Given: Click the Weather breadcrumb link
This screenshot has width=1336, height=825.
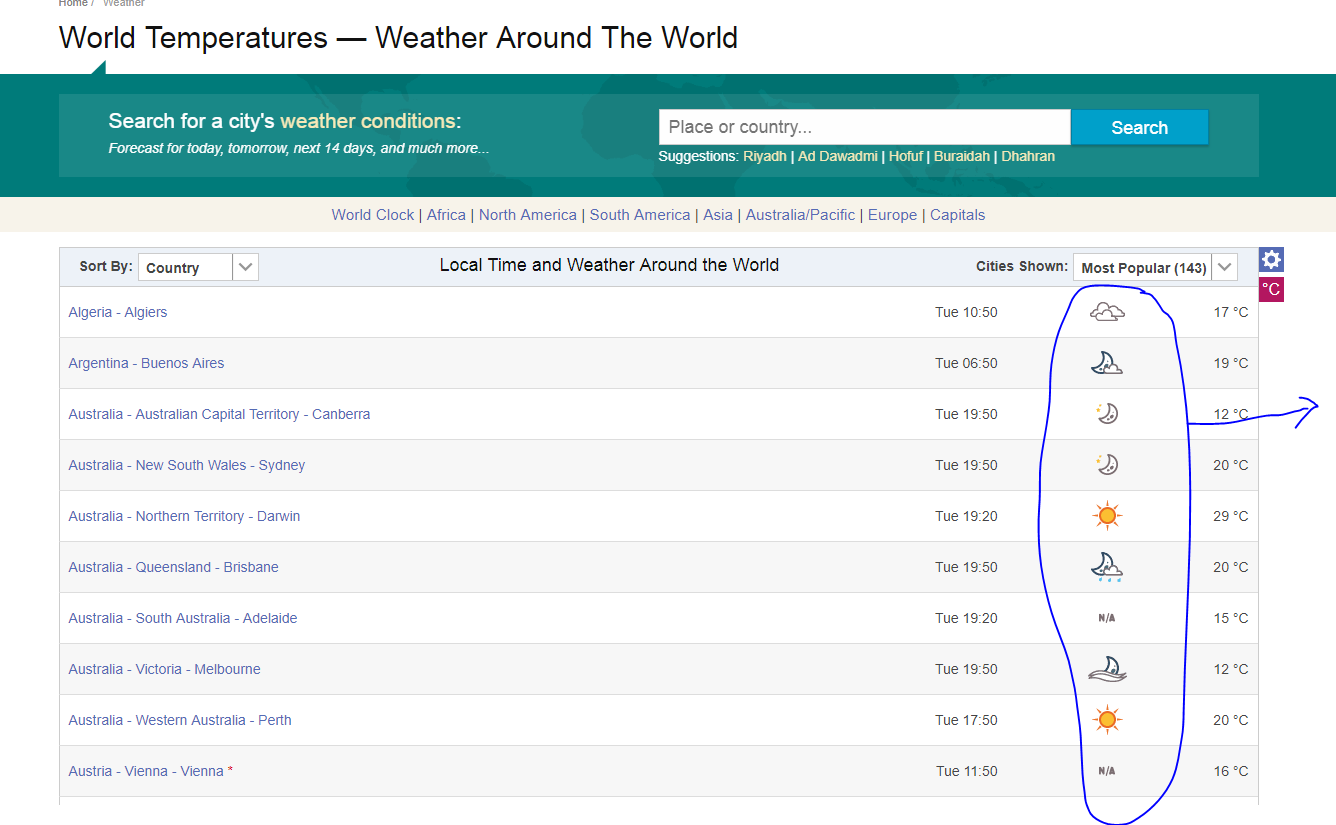Looking at the screenshot, I should click(x=124, y=4).
